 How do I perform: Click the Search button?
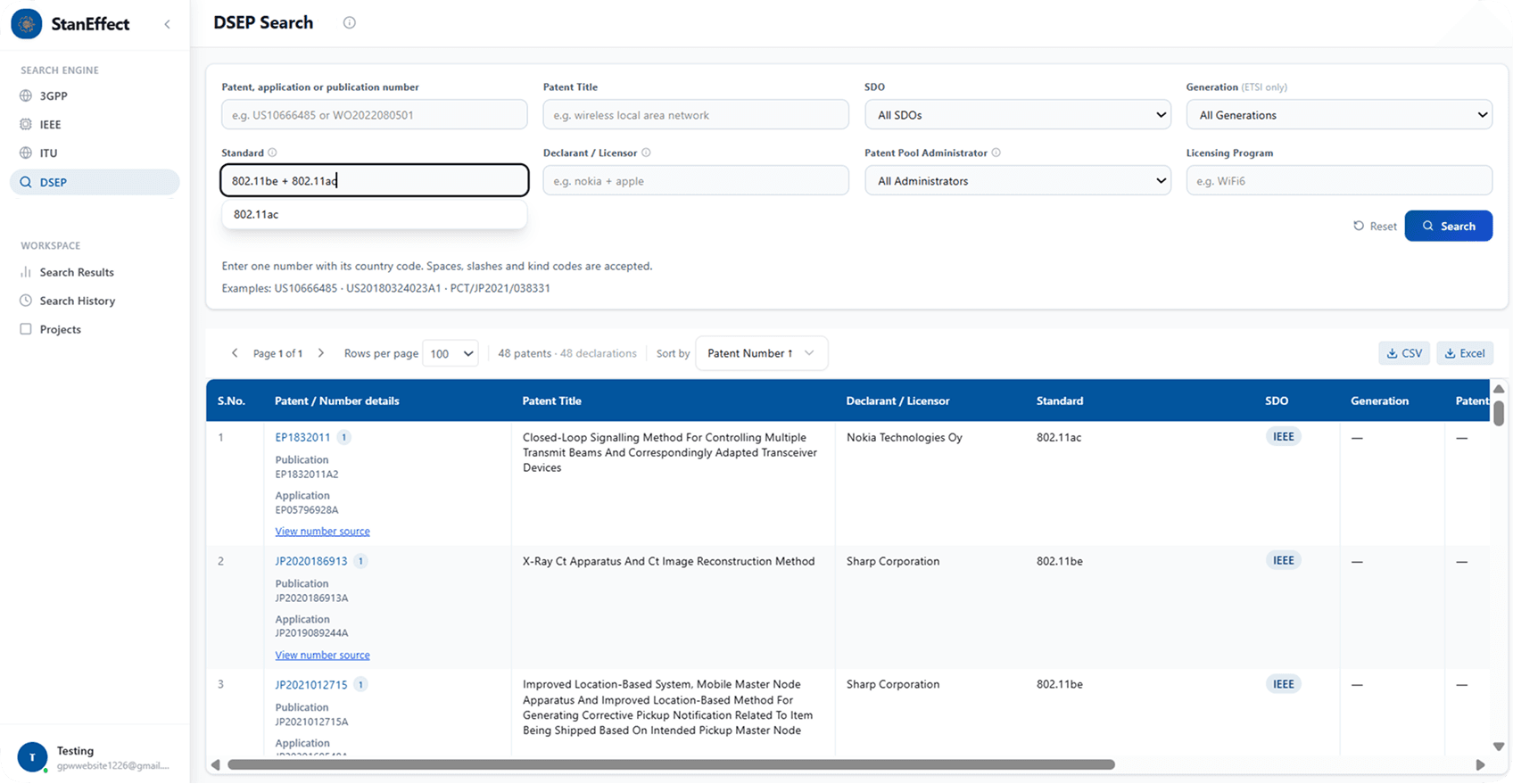point(1448,226)
